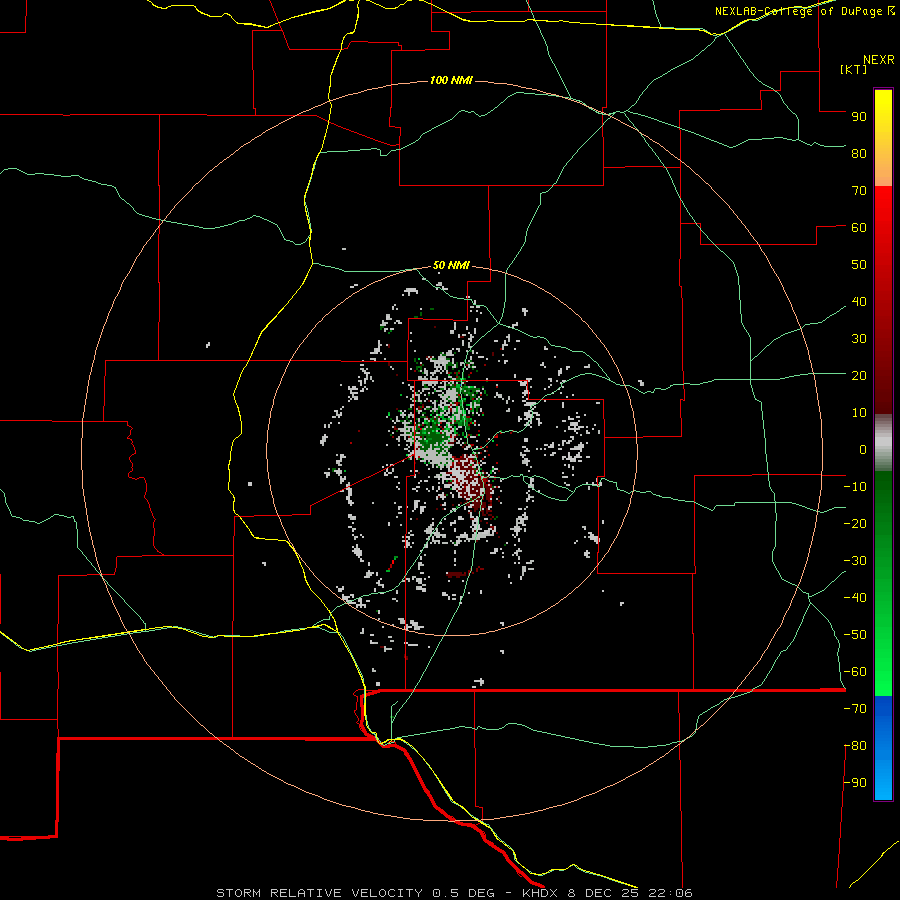Click the positive legend value "60"

point(859,227)
